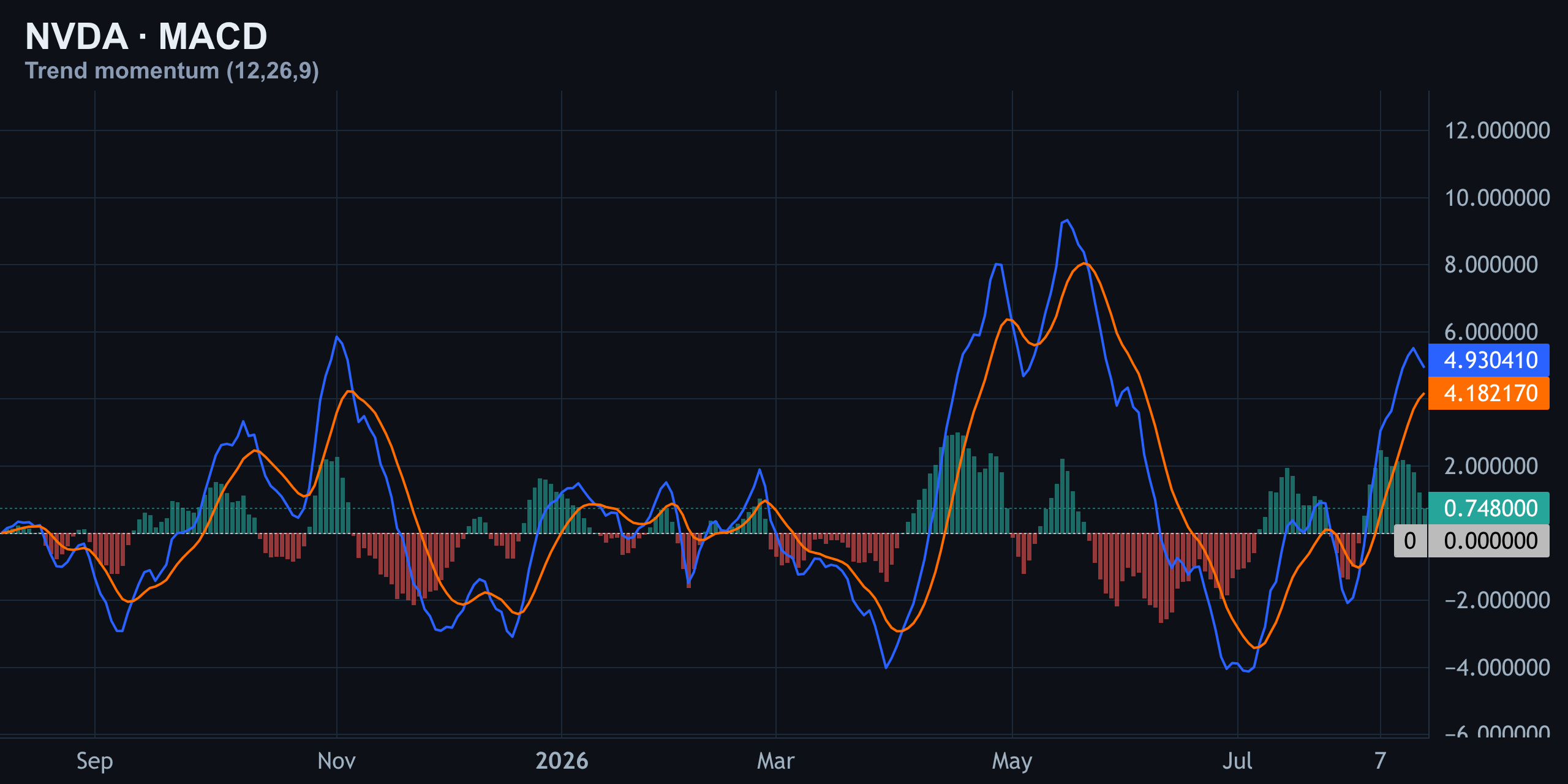The height and width of the screenshot is (784, 1568).
Task: Click the 12.000000 price axis label
Action: tap(1497, 130)
